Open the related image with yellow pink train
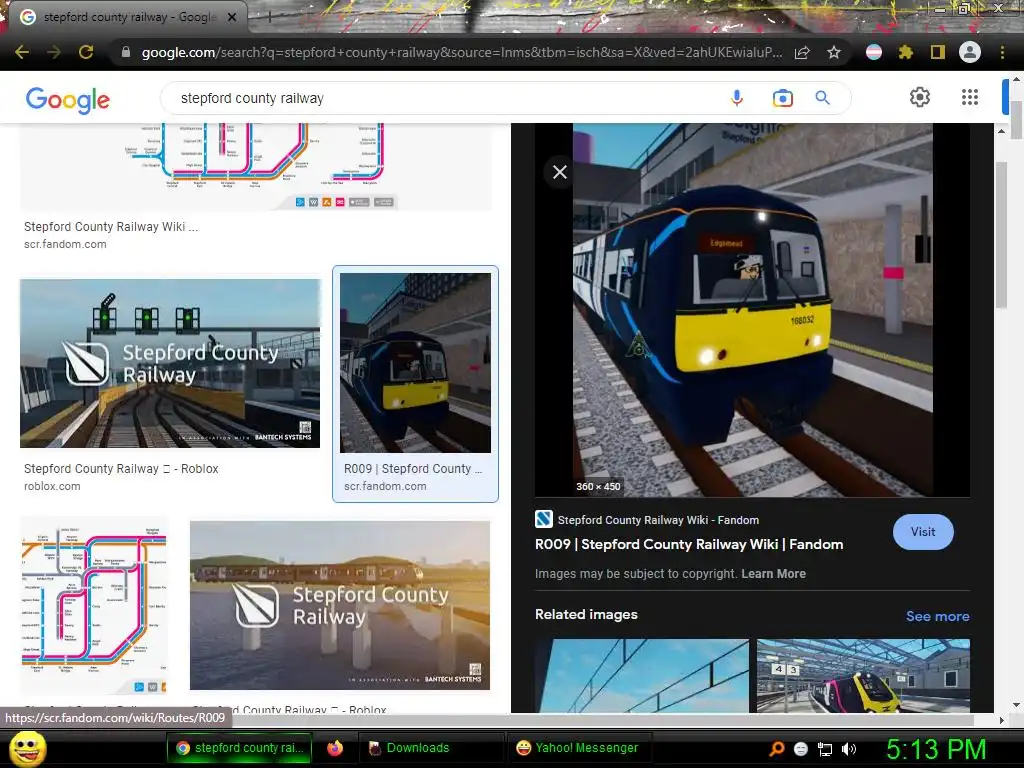Screen dimensions: 1024x768 [863, 675]
